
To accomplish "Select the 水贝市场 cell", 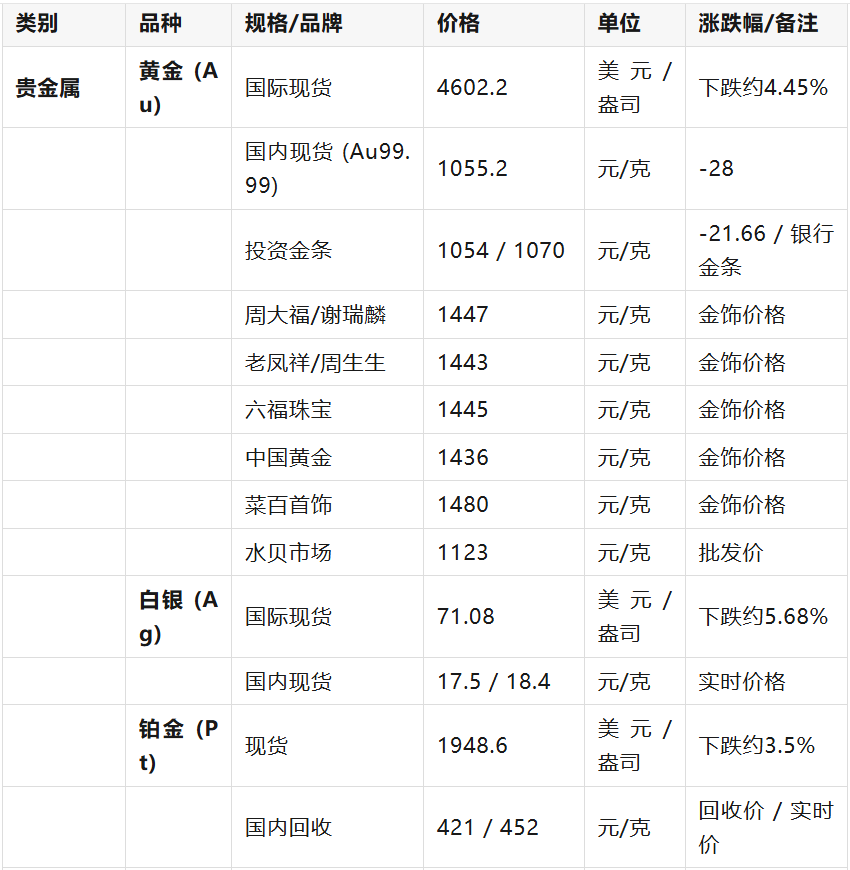I will pos(288,552).
